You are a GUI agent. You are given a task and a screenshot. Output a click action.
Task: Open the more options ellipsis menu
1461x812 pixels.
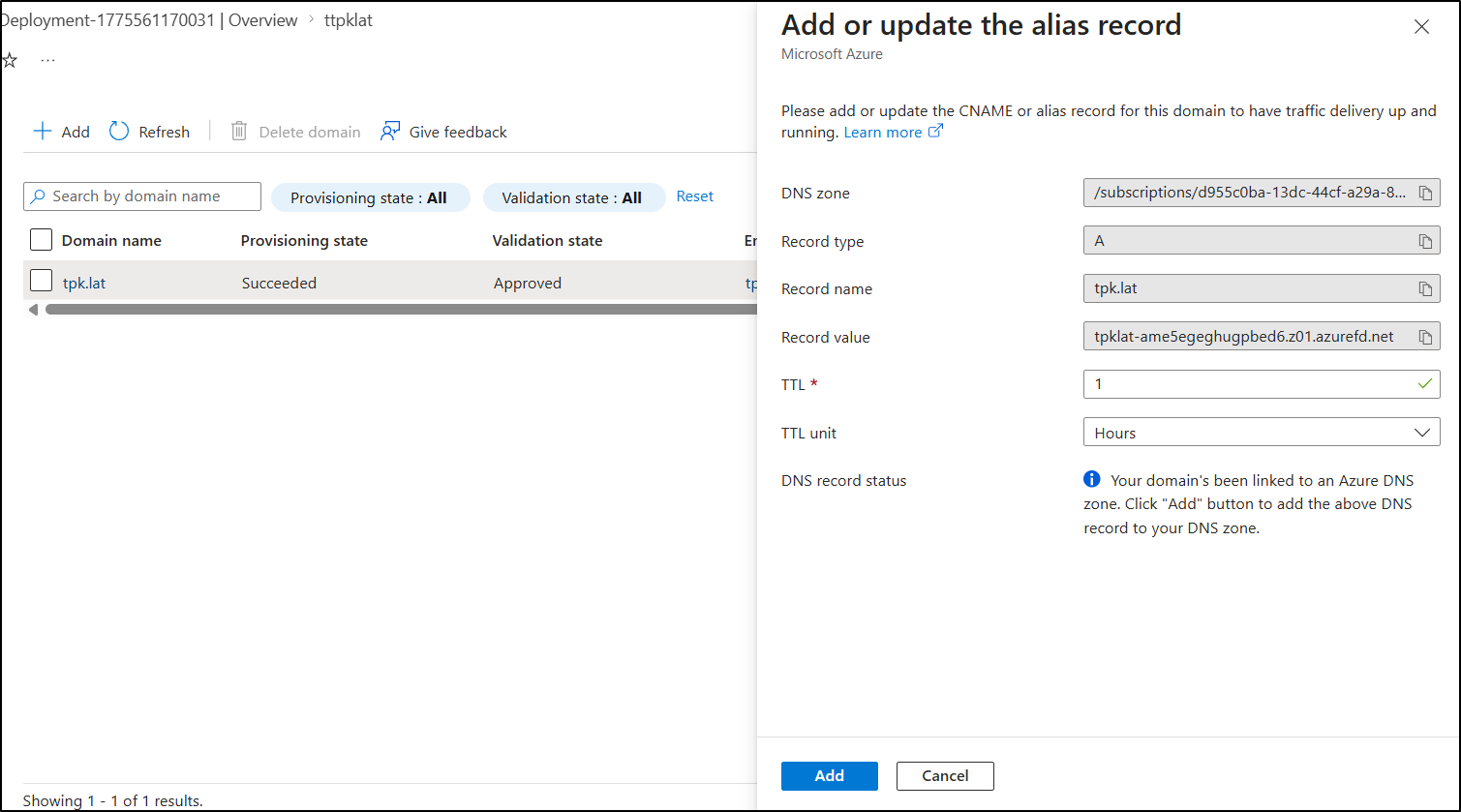(x=47, y=61)
